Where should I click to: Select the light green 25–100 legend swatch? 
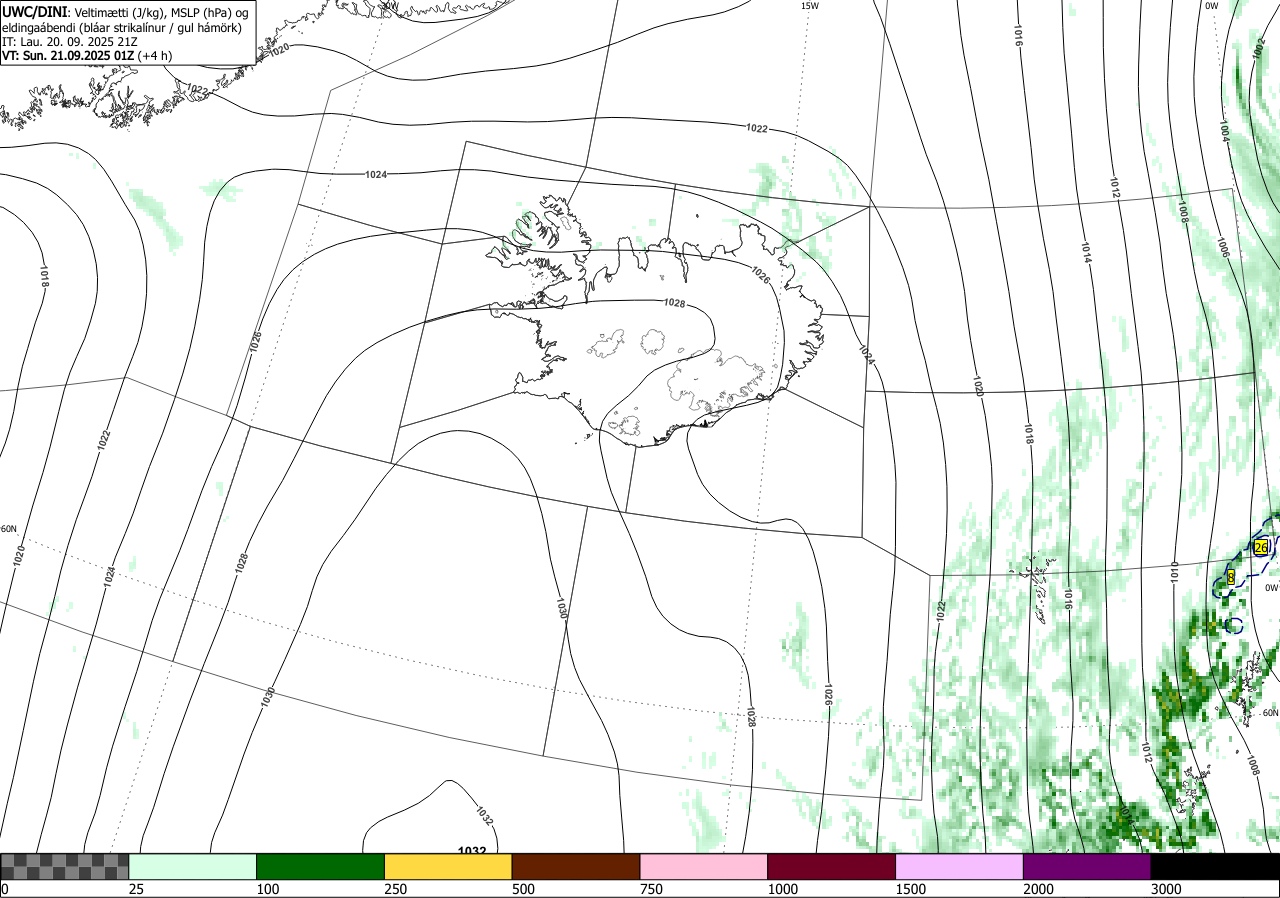tap(193, 866)
